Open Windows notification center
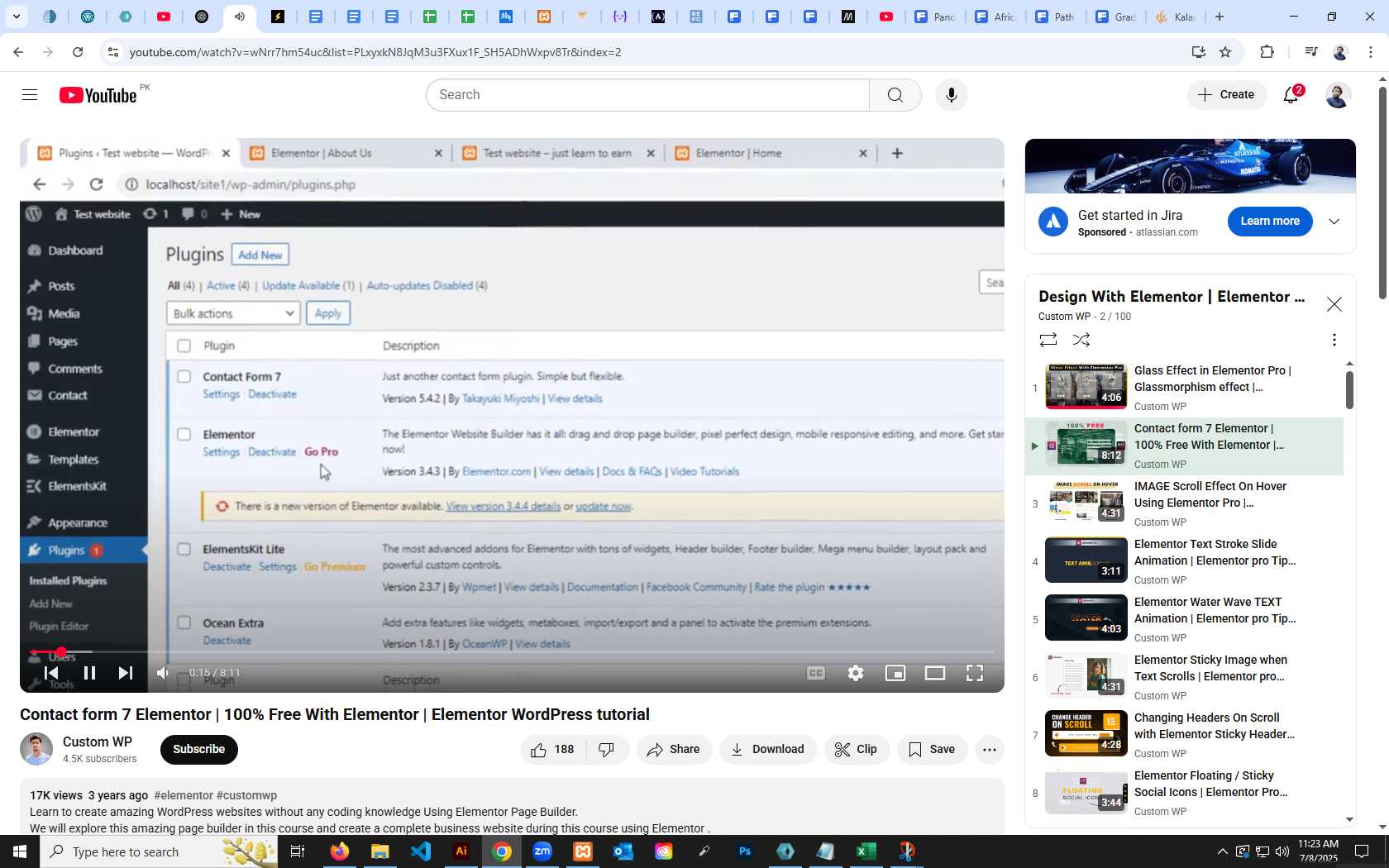 [x=1362, y=851]
